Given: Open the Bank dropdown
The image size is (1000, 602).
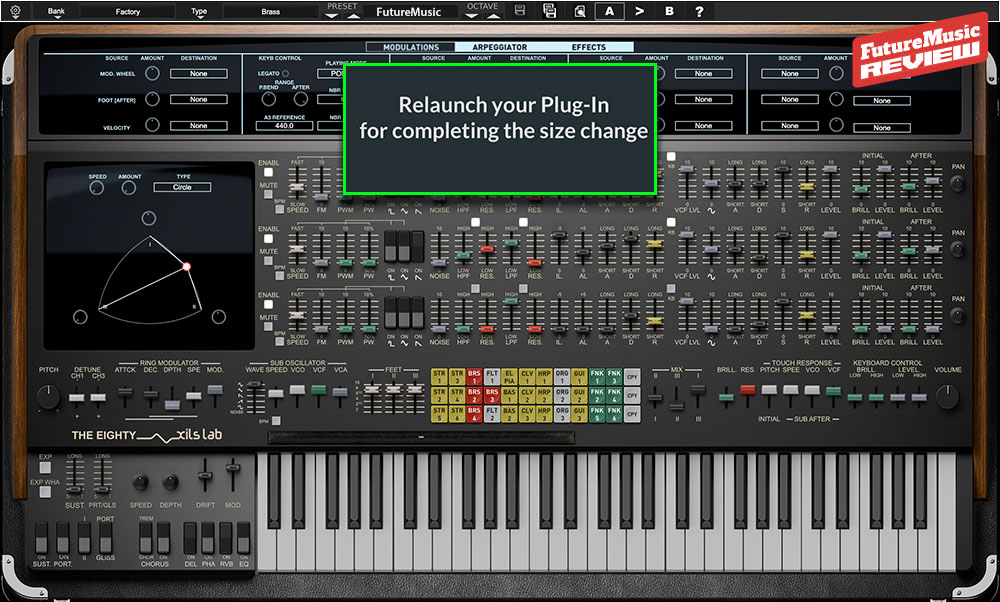Looking at the screenshot, I should tap(56, 11).
